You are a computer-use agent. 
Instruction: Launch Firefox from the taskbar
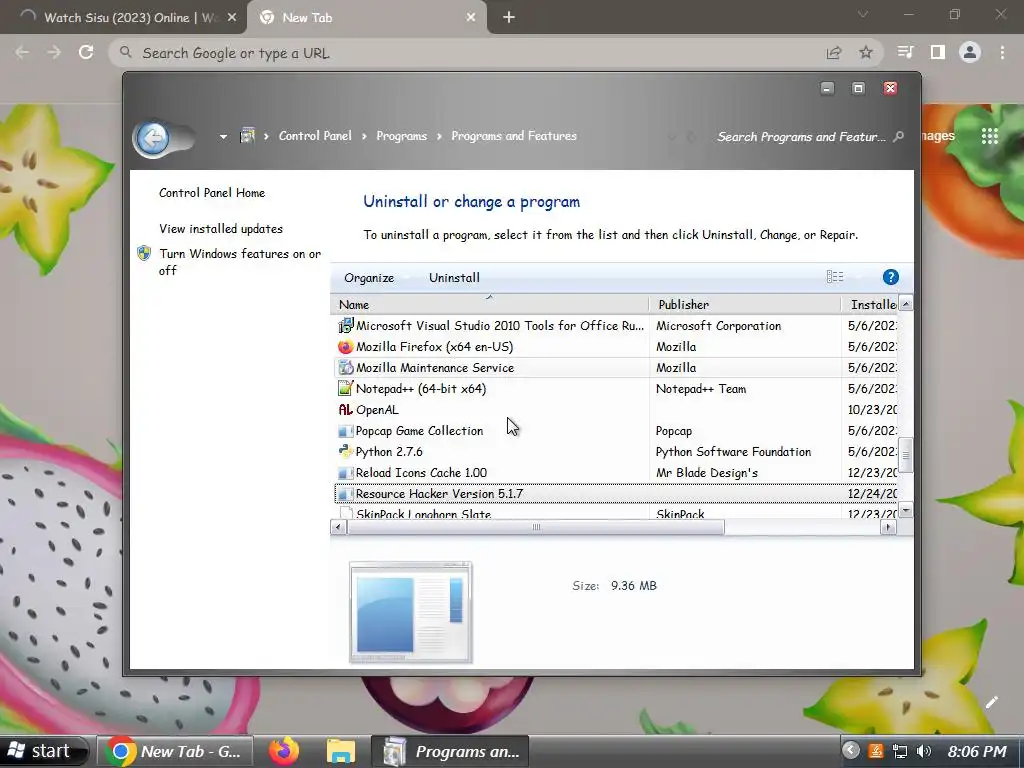283,751
